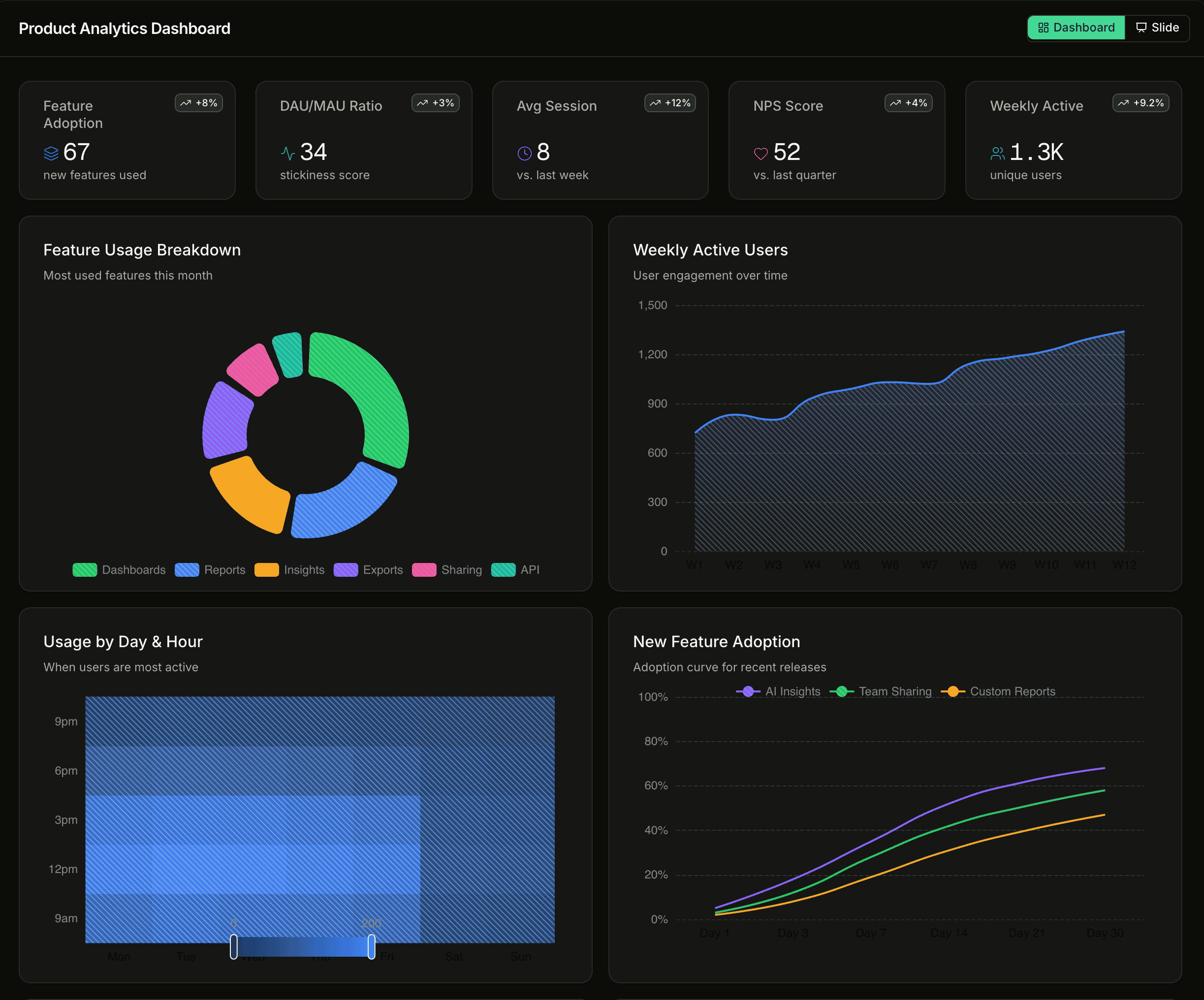Click the Weekly Active users icon
Viewport: 1204px width, 1000px height.
997,153
